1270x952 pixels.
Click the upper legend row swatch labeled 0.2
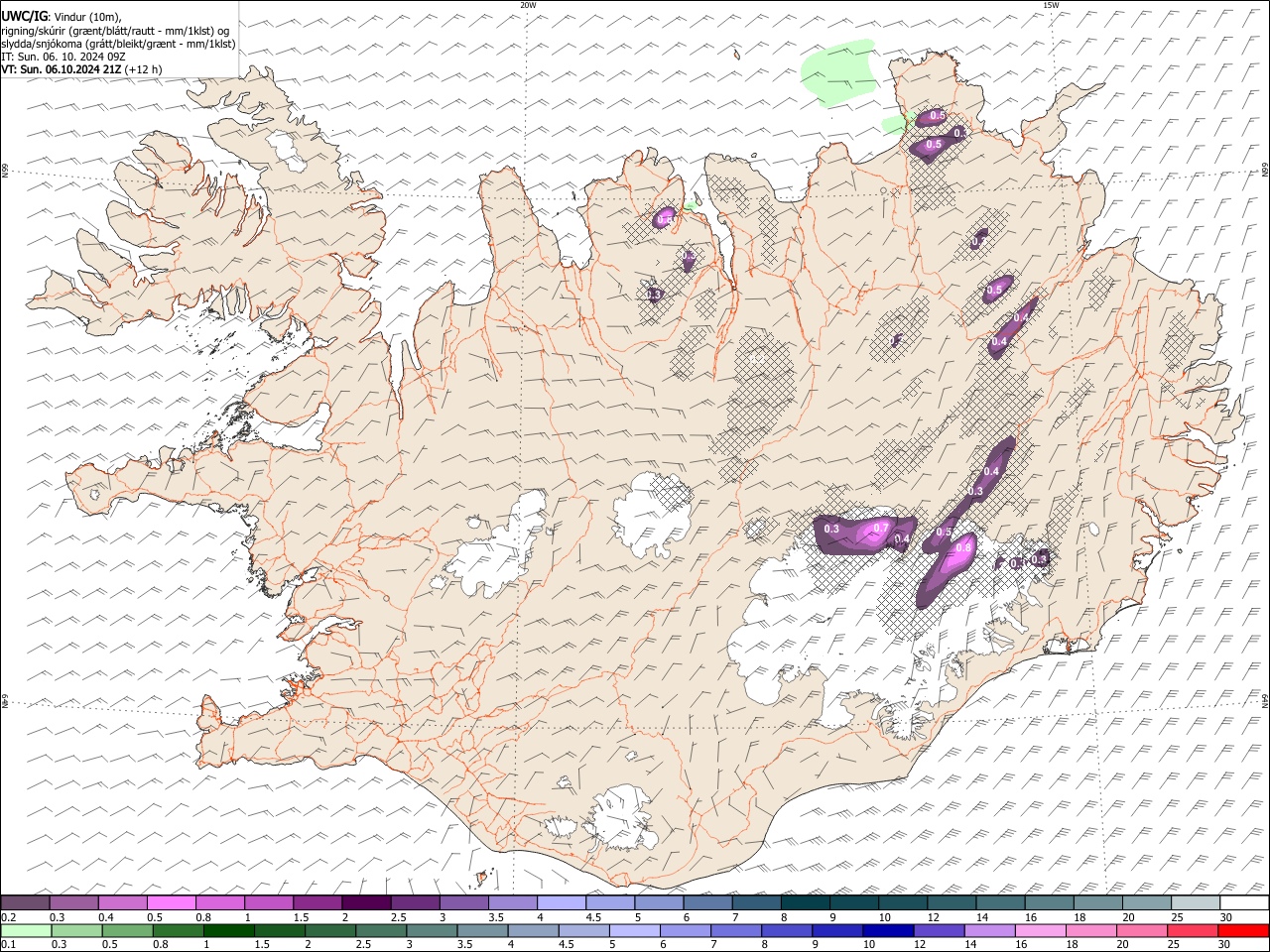coord(25,903)
